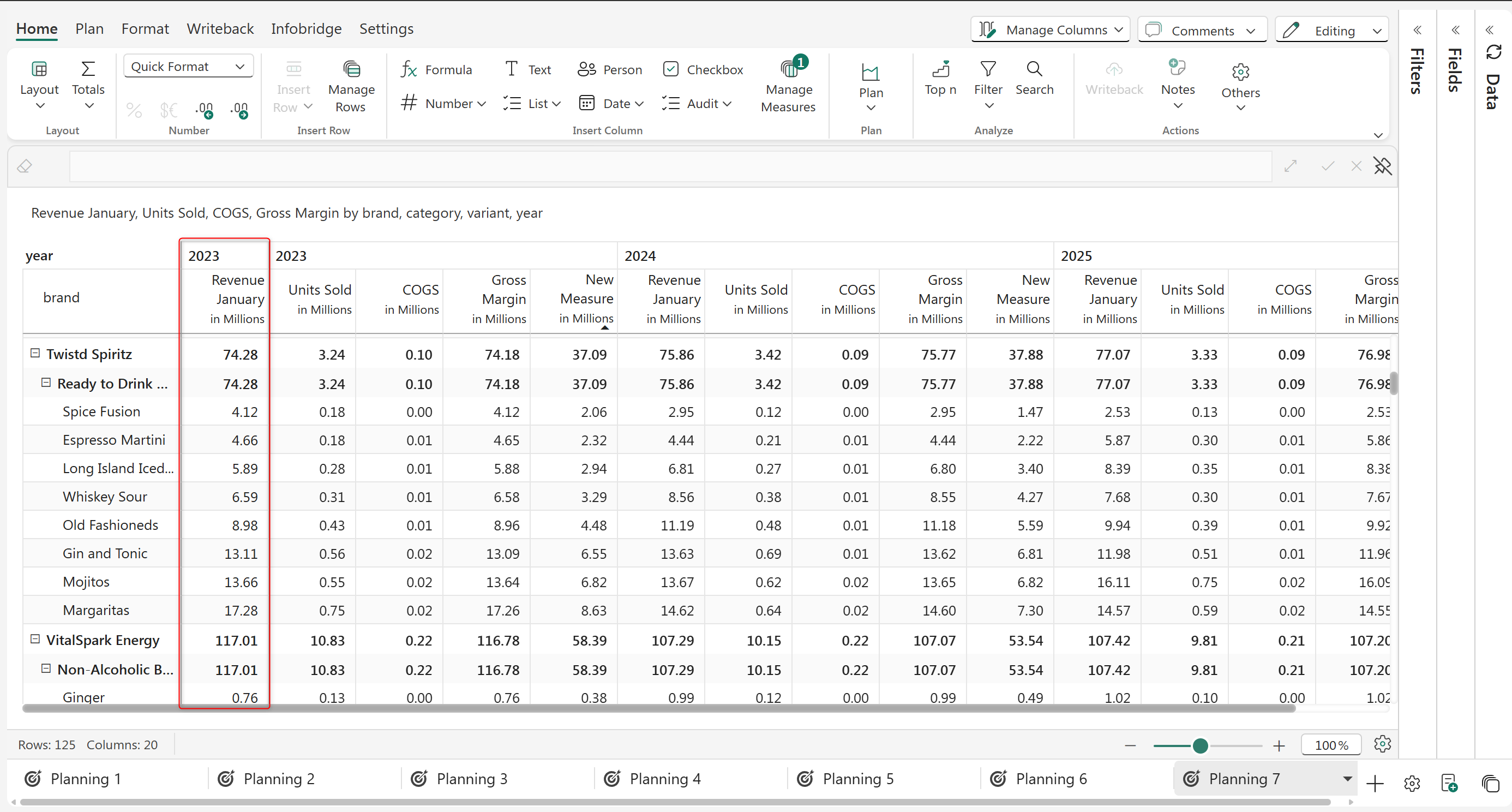The height and width of the screenshot is (812, 1512).
Task: Click the zoom slider handle
Action: [x=1201, y=745]
